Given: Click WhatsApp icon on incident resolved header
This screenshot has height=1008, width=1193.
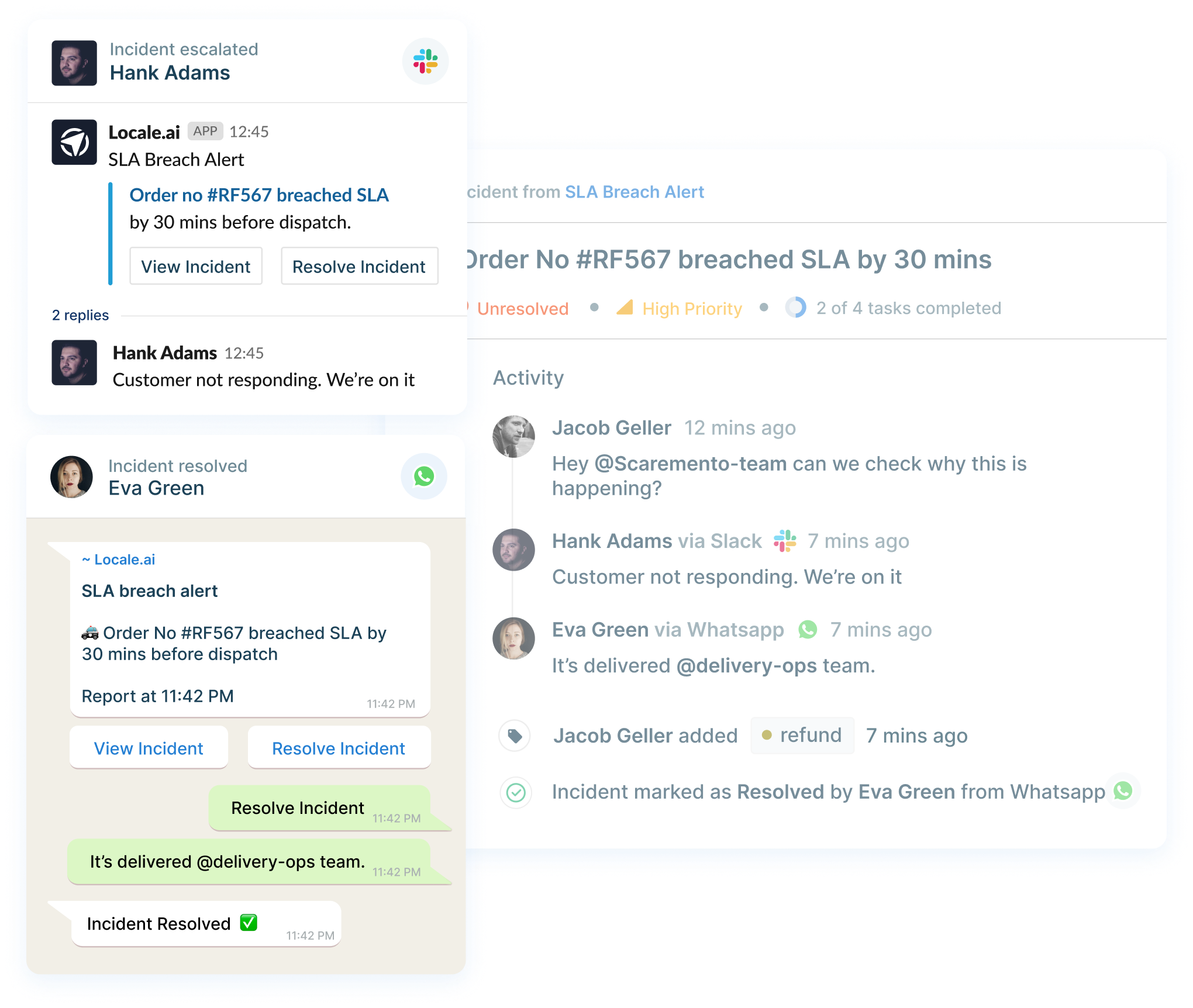Looking at the screenshot, I should (x=424, y=472).
